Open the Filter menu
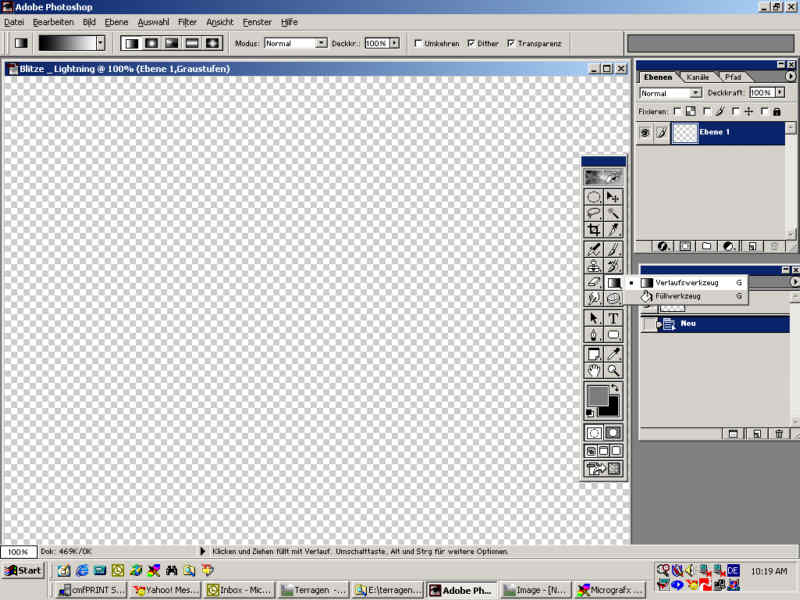Viewport: 800px width, 600px height. pyautogui.click(x=187, y=21)
